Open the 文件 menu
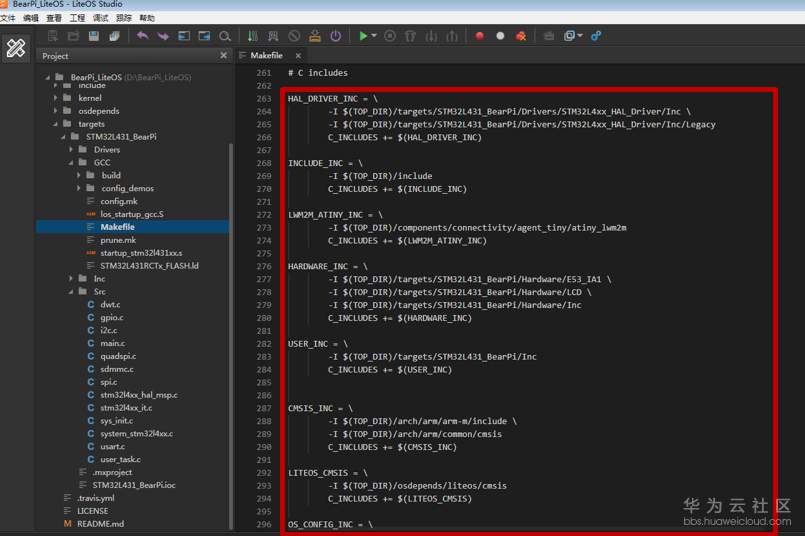The width and height of the screenshot is (805, 536). [x=8, y=18]
